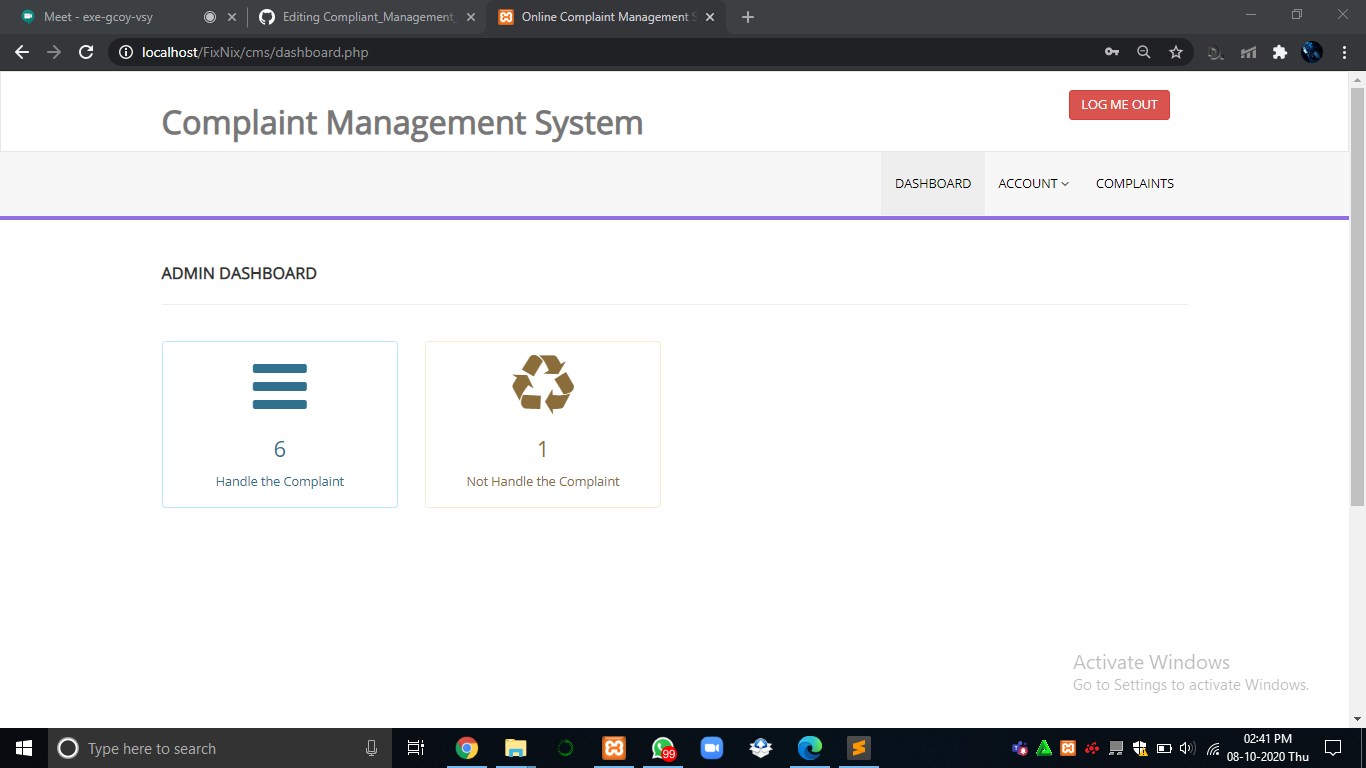Open the Chrome extensions puzzle icon
The height and width of the screenshot is (768, 1366).
click(x=1280, y=52)
